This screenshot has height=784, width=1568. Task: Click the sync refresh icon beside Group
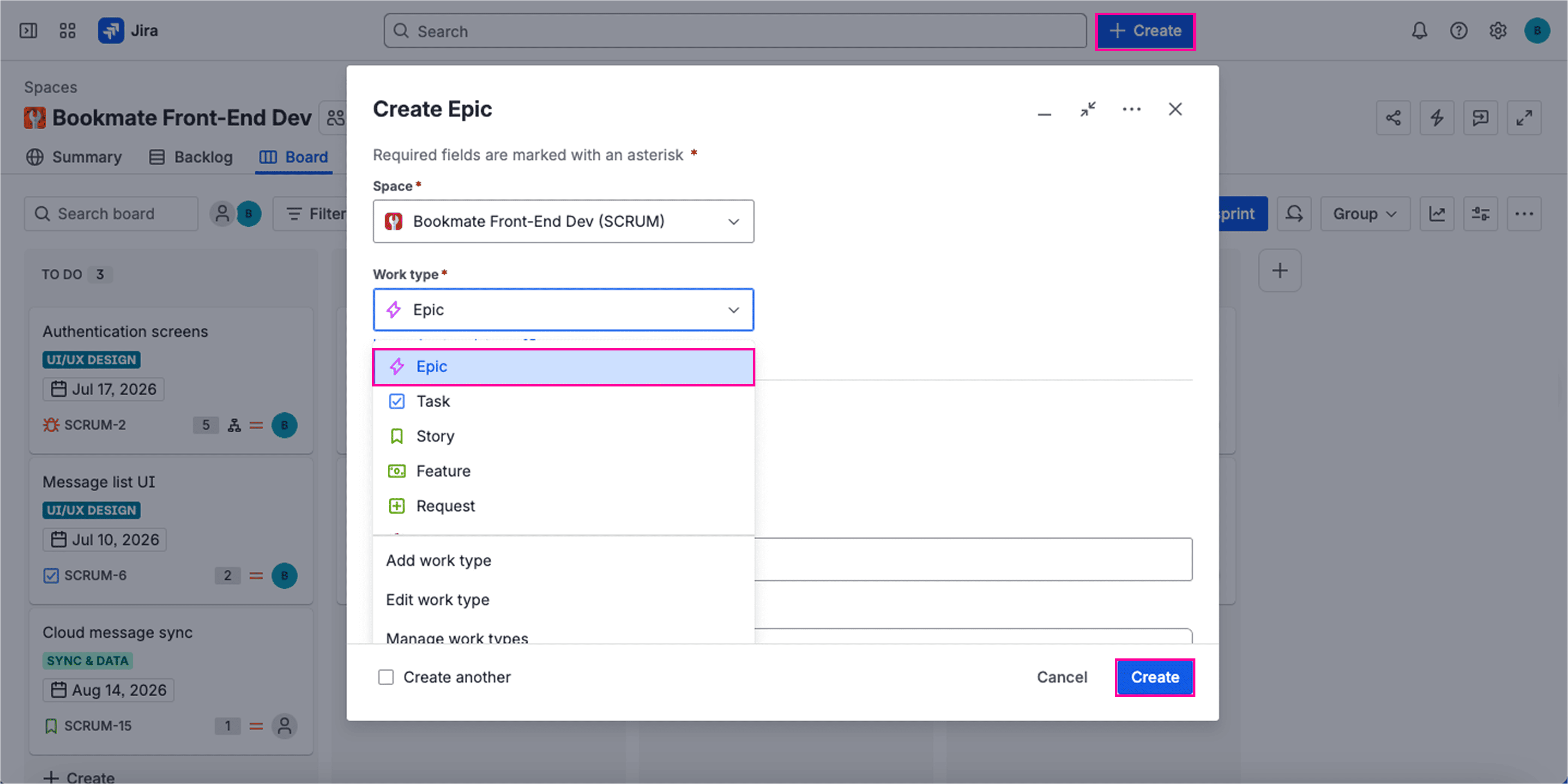[x=1294, y=214]
